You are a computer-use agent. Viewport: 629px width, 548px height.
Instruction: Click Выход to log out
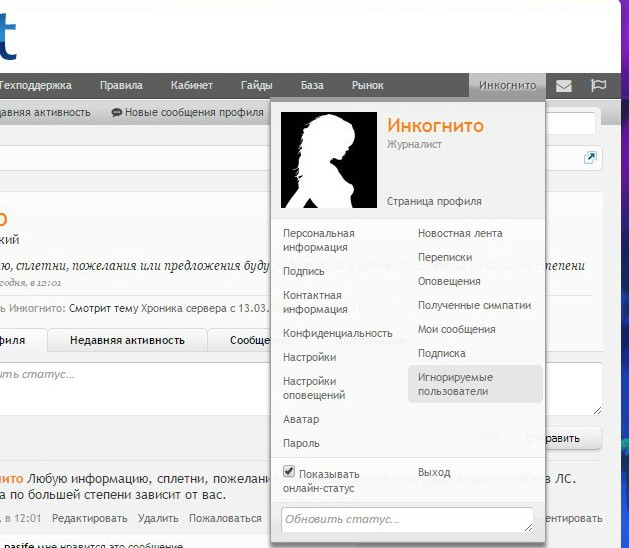[434, 472]
